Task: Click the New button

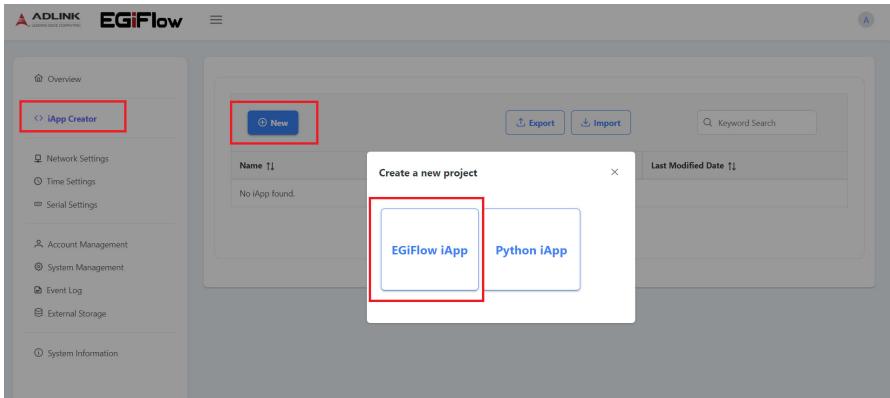Action: pos(273,123)
